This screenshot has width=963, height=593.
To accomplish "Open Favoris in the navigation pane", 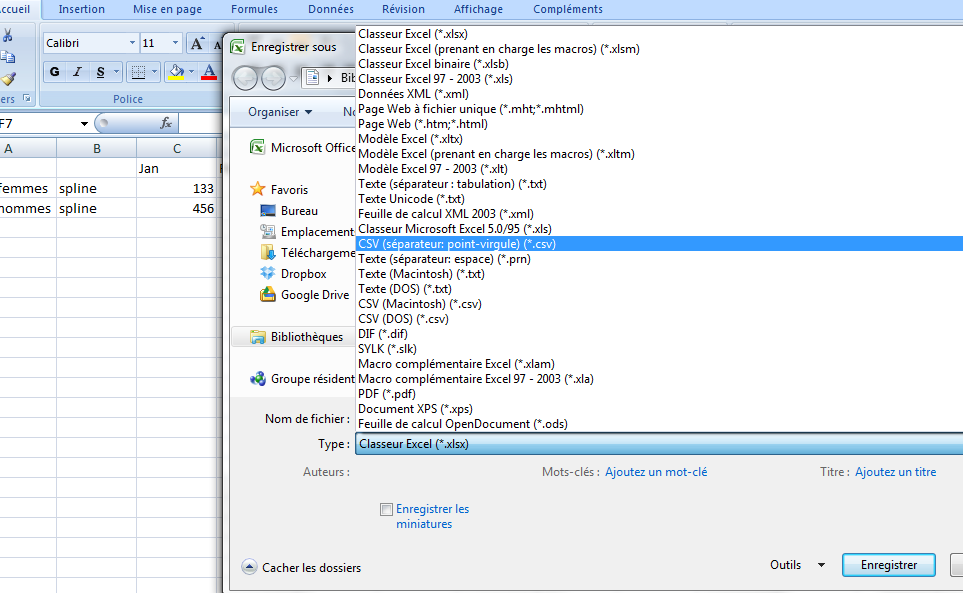I will pos(279,190).
